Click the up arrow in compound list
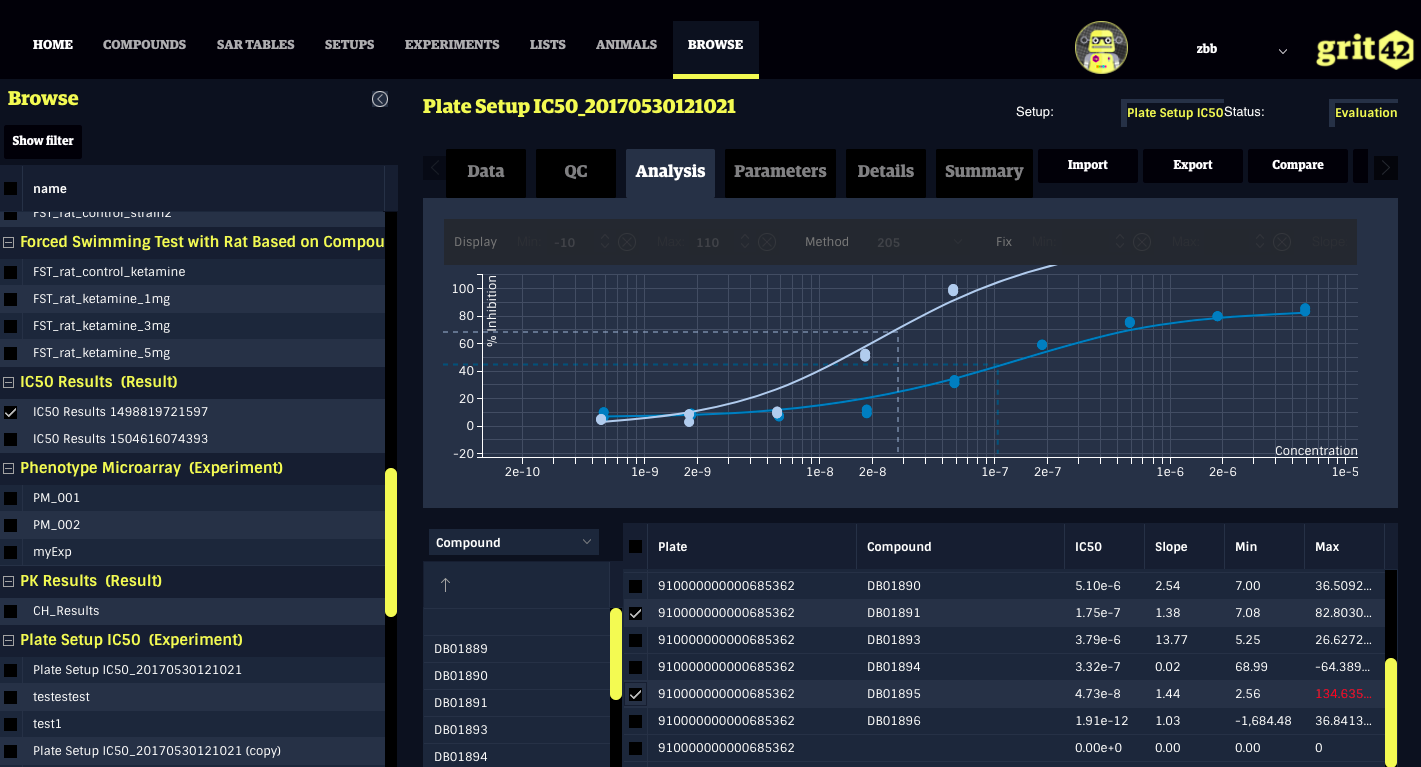Screen dimensions: 1421x767 [x=446, y=585]
